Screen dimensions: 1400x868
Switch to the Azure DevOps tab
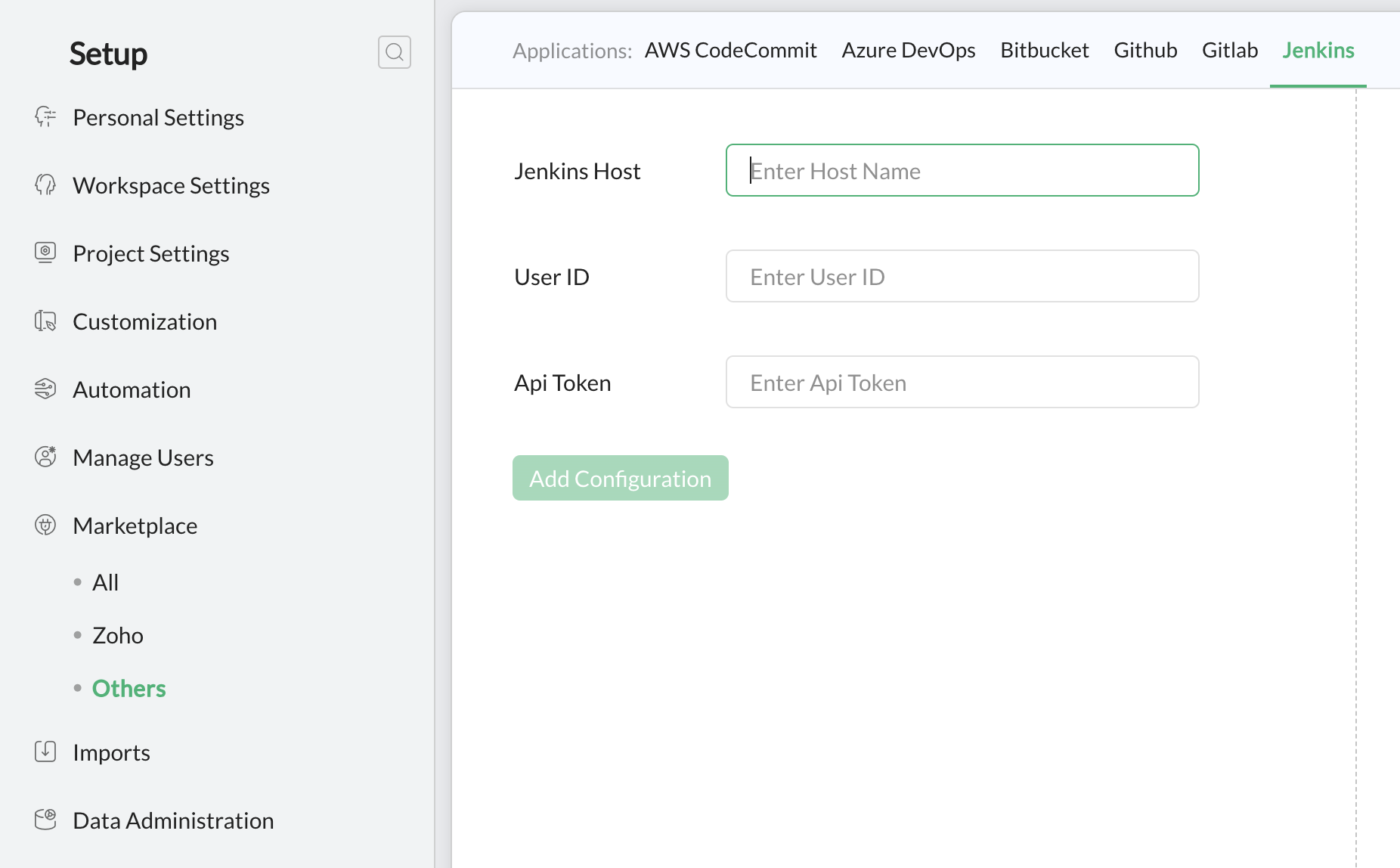click(908, 50)
